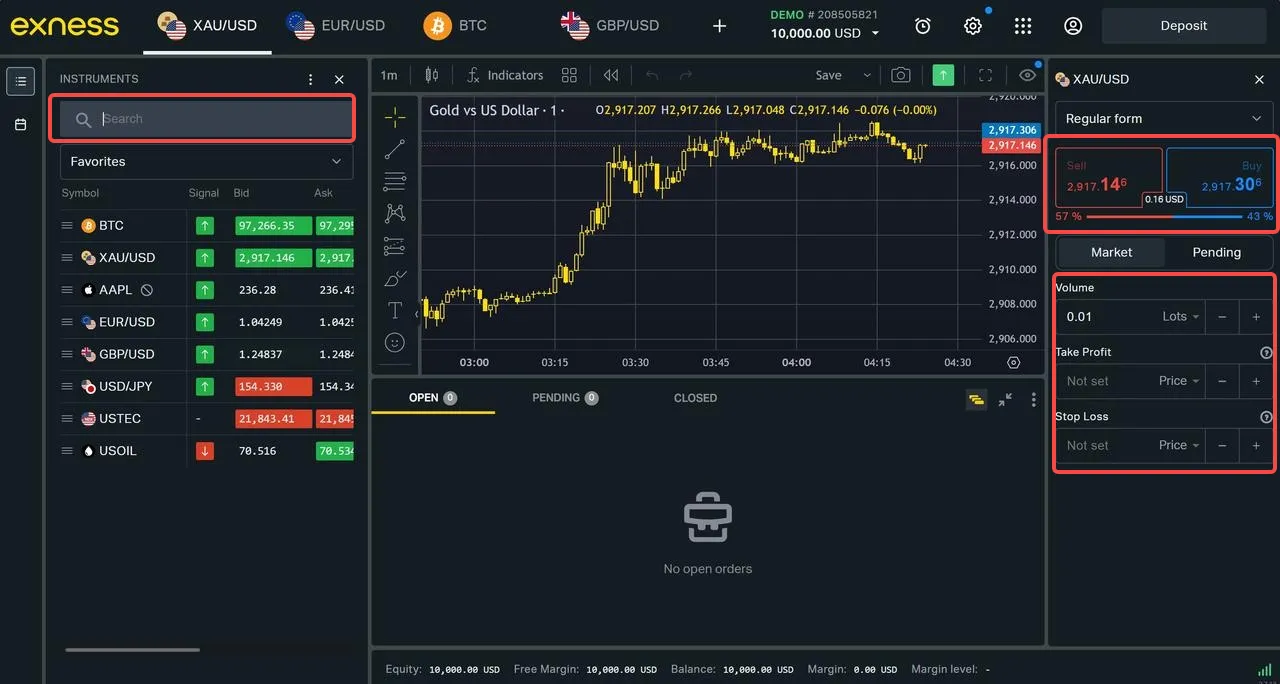Switch to the BTC instrument tab
Viewport: 1280px width, 684px height.
tap(455, 26)
